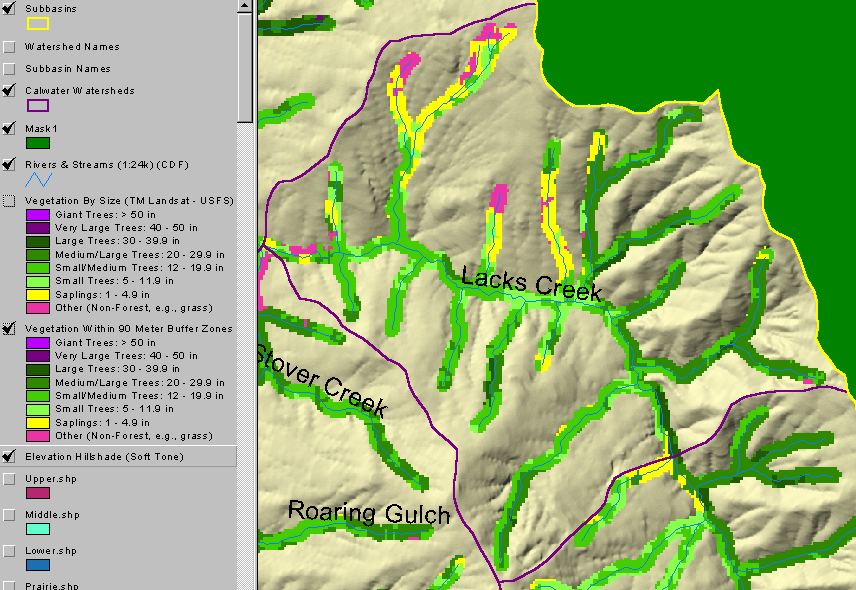Click the Lacks Creek map label

coord(532,283)
